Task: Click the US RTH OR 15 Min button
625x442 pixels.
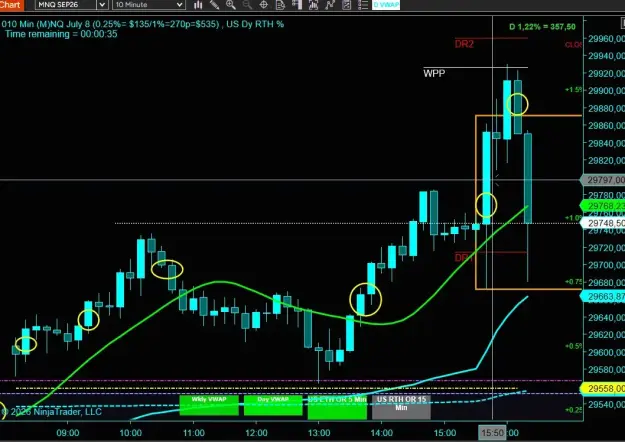Action: [x=401, y=407]
